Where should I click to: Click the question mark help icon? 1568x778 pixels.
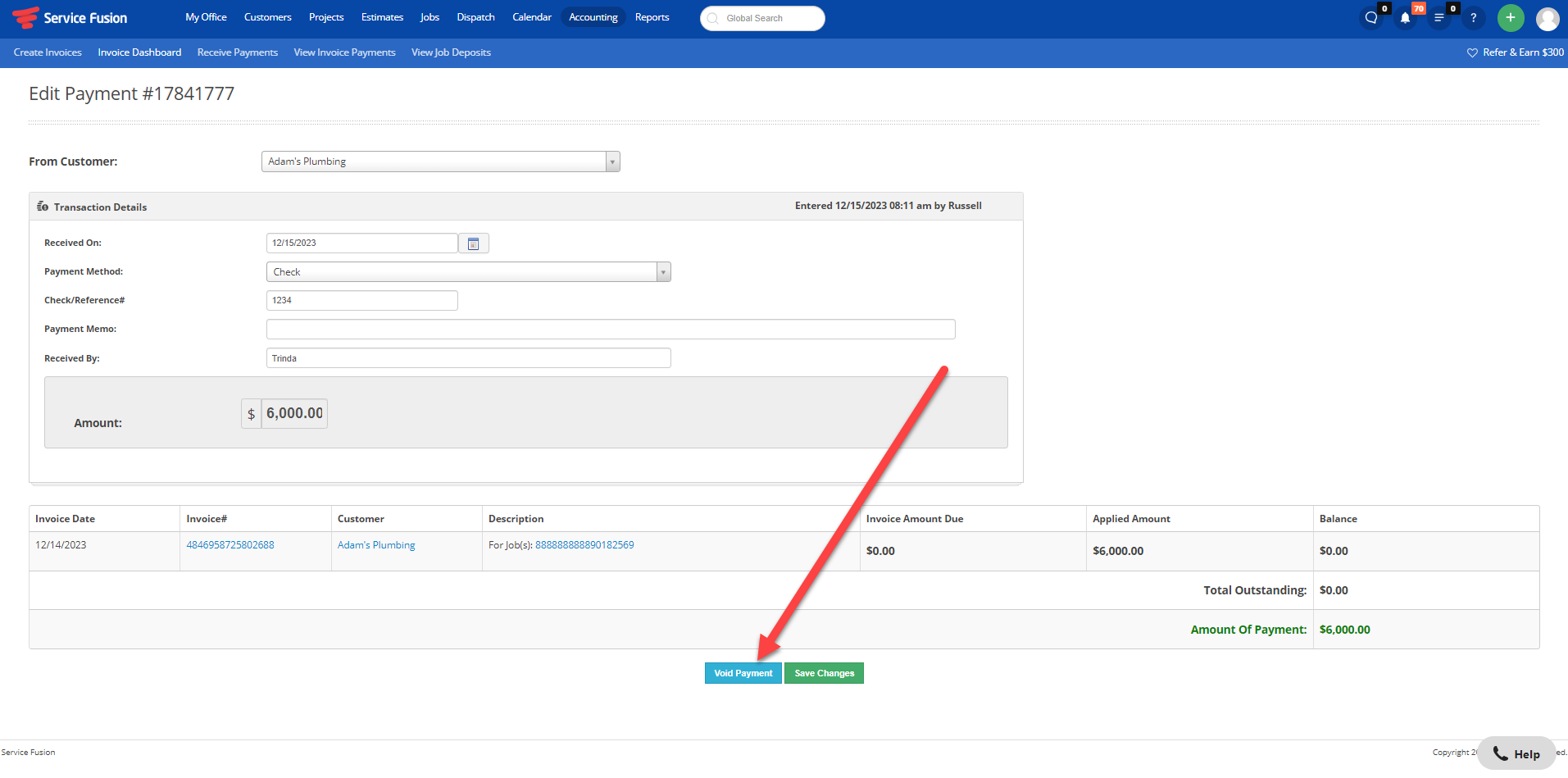1473,18
